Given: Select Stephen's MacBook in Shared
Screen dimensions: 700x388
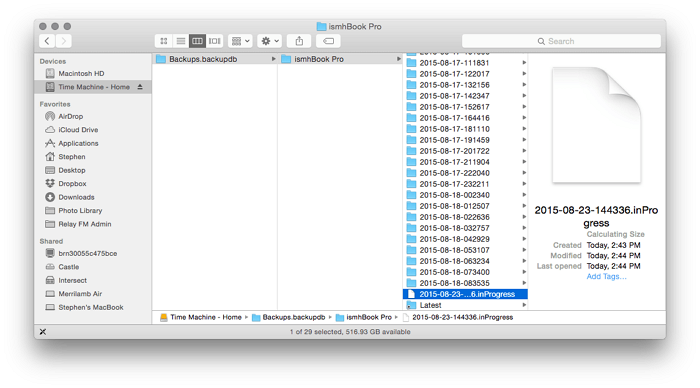Looking at the screenshot, I should pyautogui.click(x=93, y=307).
